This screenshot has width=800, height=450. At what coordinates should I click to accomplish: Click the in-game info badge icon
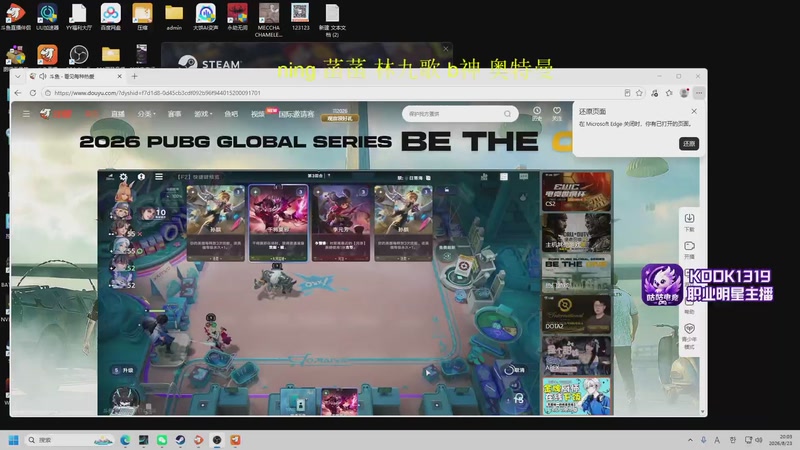tap(141, 177)
